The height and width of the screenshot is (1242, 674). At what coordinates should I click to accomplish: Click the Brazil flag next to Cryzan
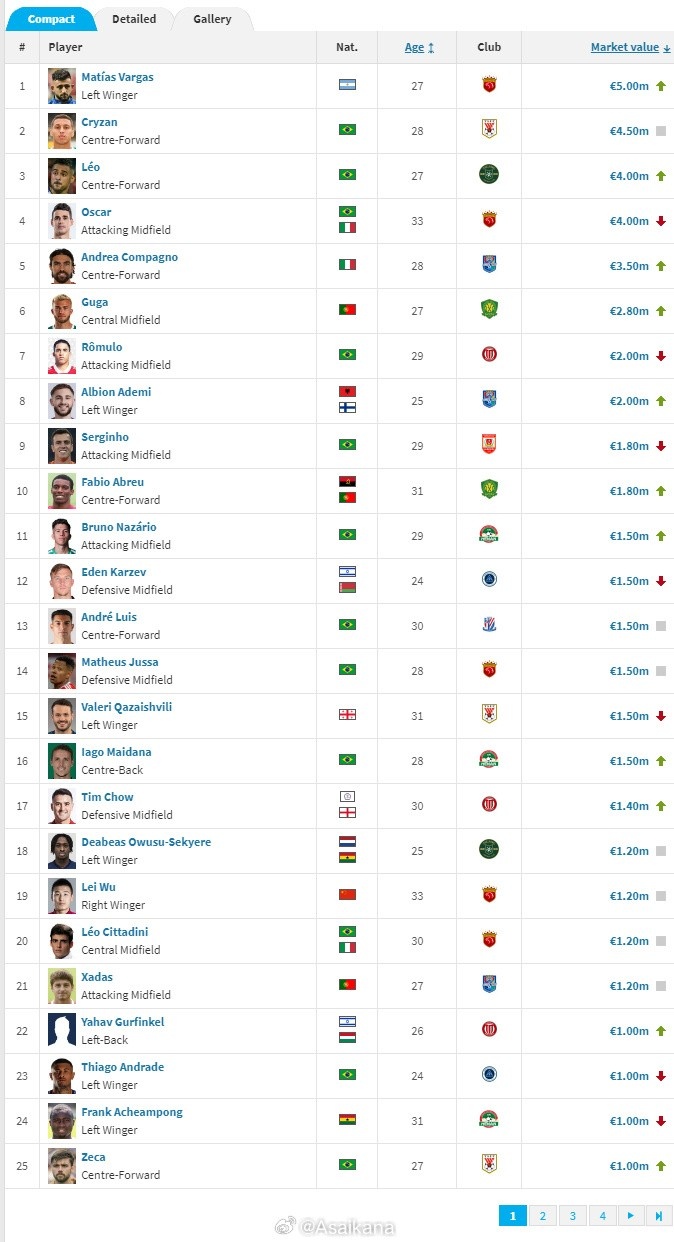coord(347,130)
